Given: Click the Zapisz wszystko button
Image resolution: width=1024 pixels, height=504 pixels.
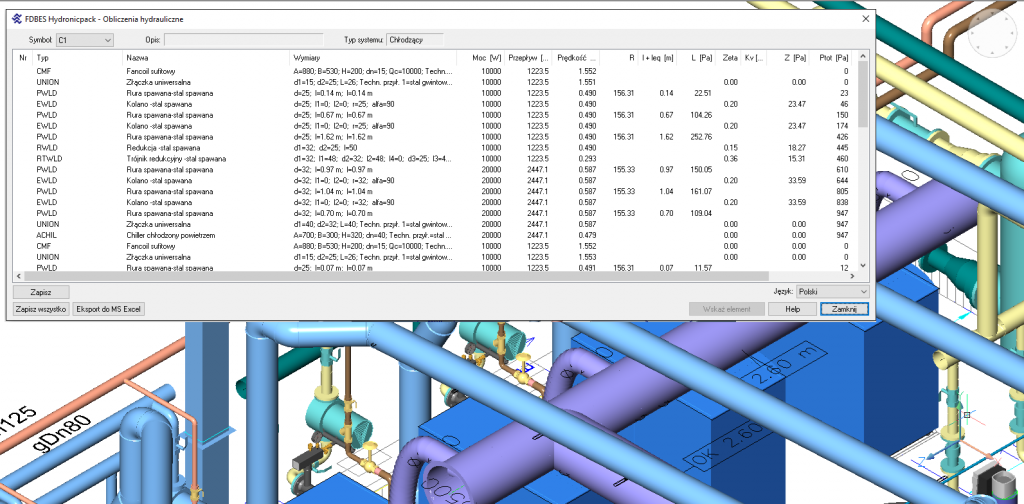Looking at the screenshot, I should 41,310.
